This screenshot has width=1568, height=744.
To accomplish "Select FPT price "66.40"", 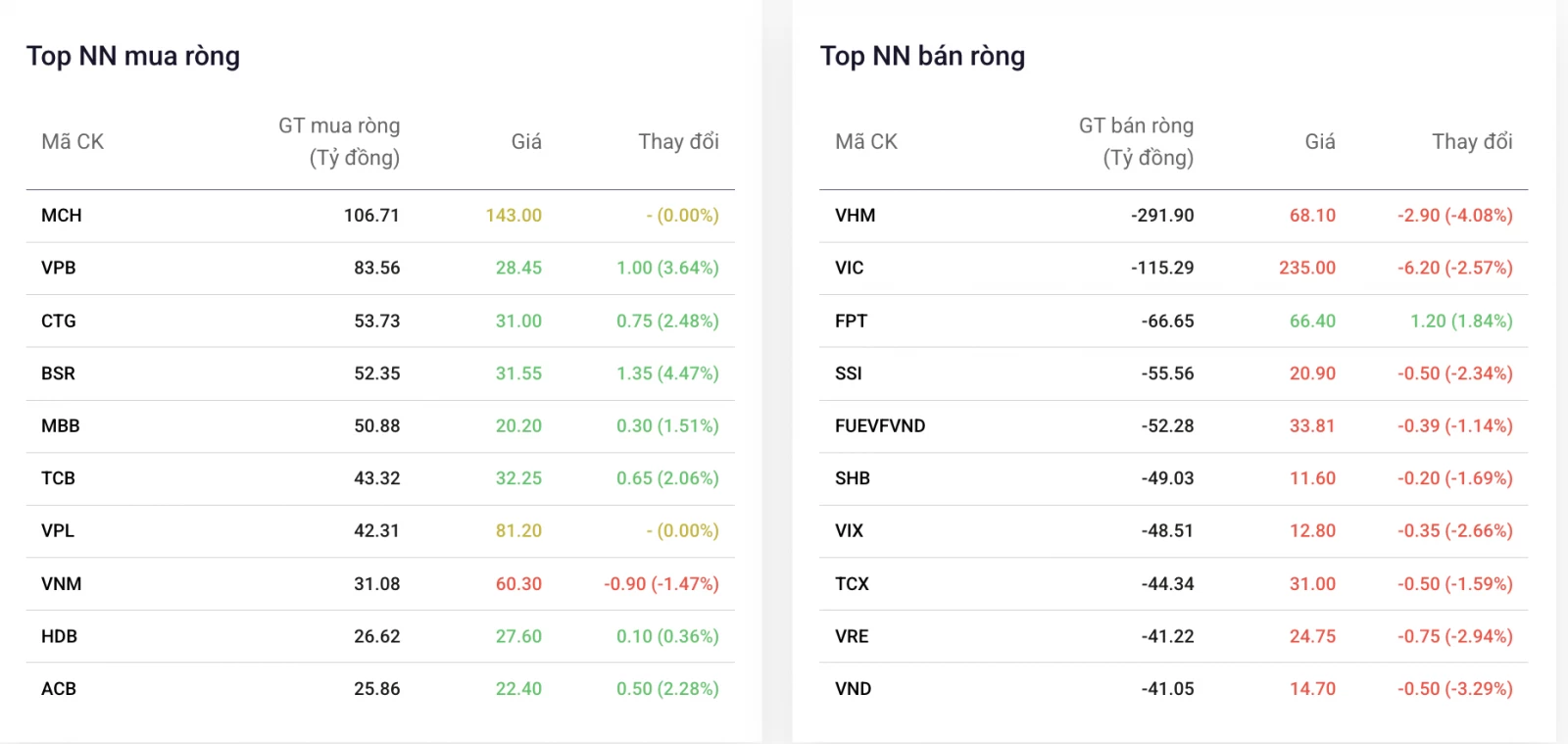I will [1312, 321].
